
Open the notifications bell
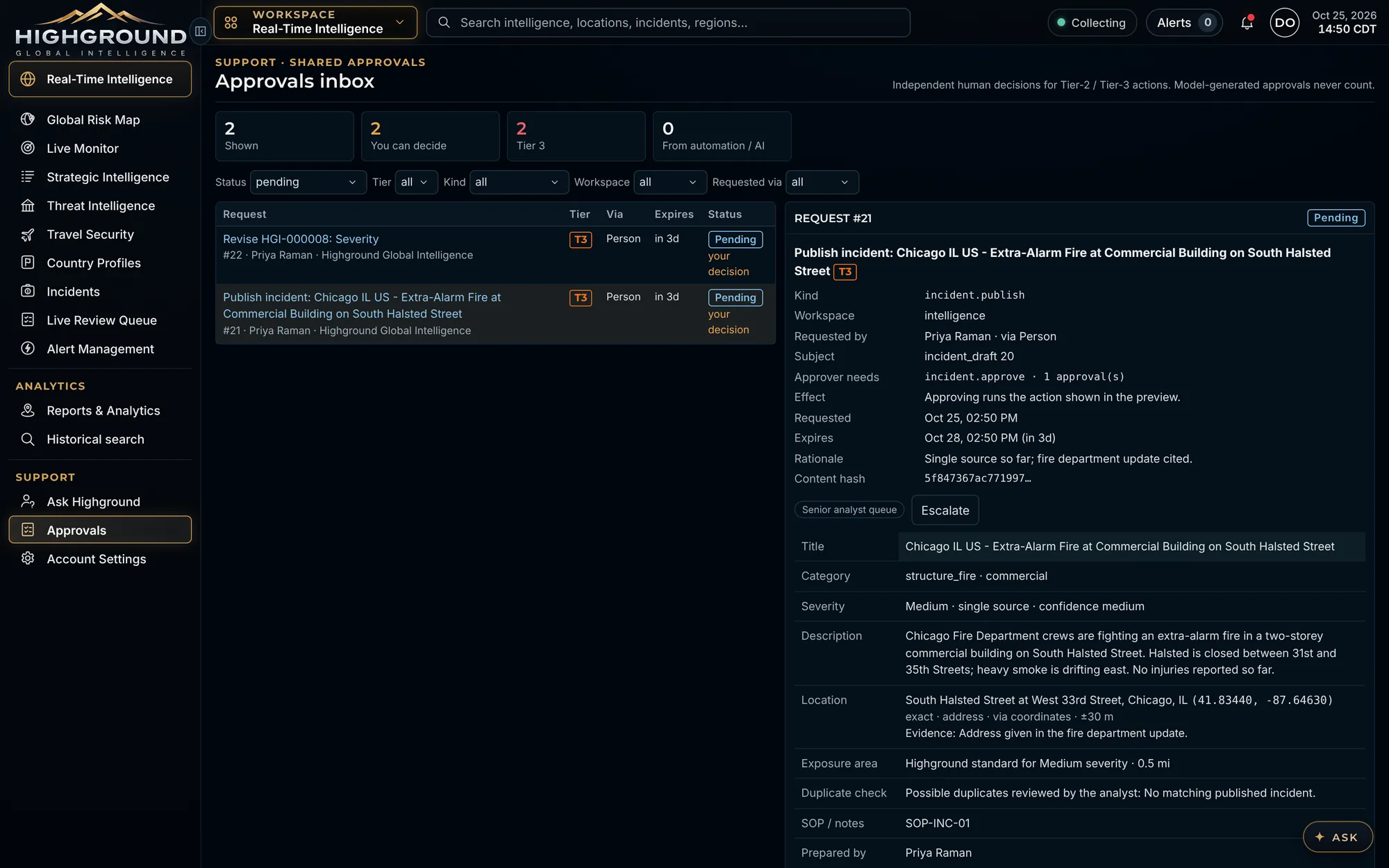pos(1247,23)
